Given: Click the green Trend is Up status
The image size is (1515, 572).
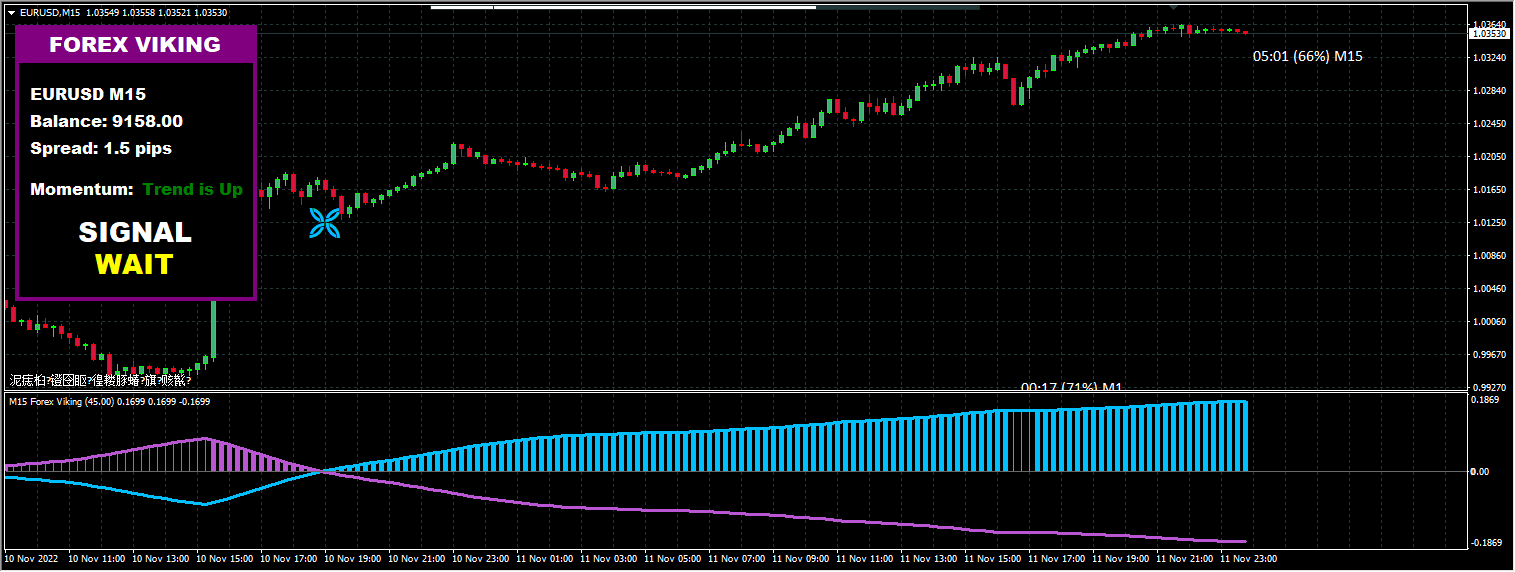Looking at the screenshot, I should pos(193,189).
